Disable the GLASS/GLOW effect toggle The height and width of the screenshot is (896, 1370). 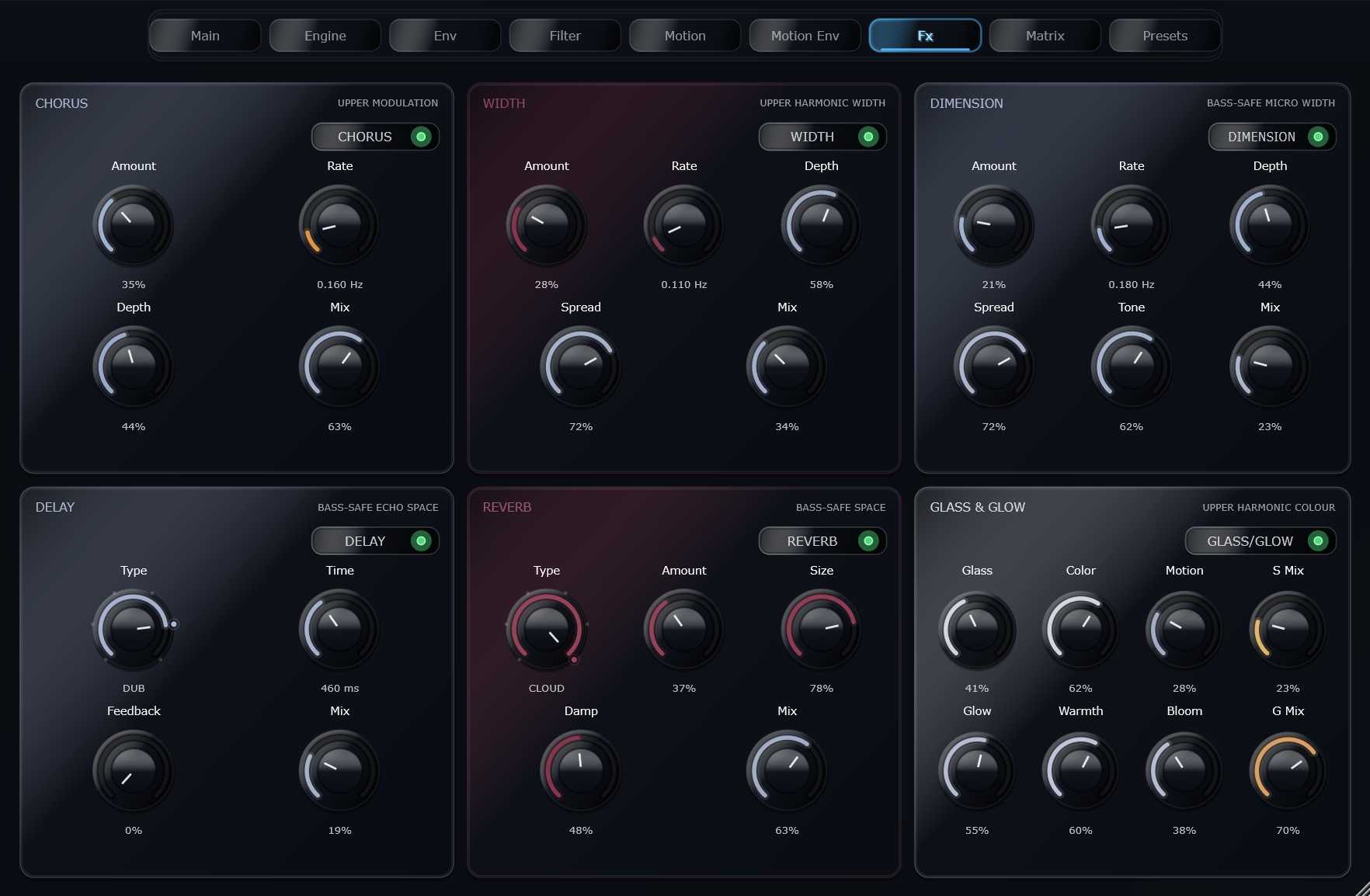(x=1260, y=541)
